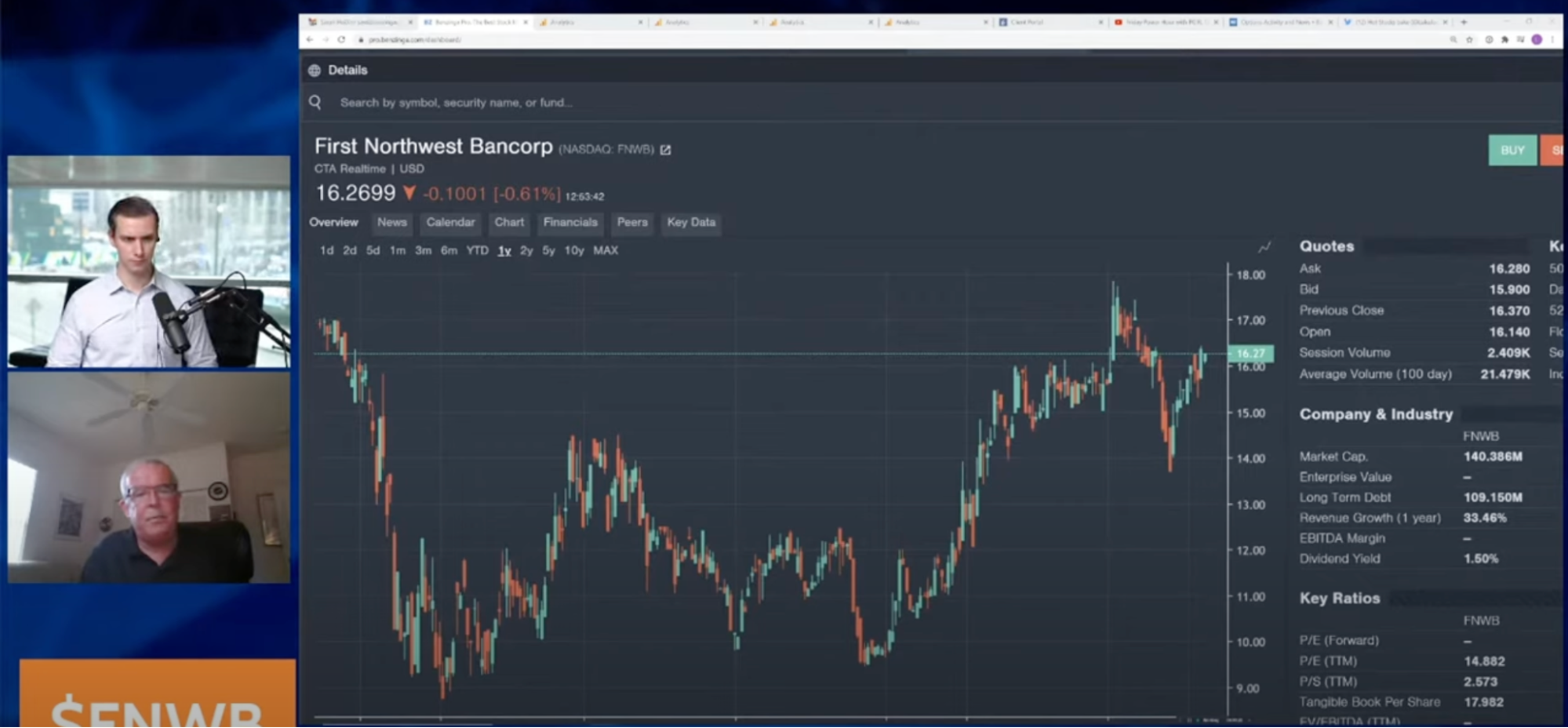Click the Quotes section header

click(1326, 246)
